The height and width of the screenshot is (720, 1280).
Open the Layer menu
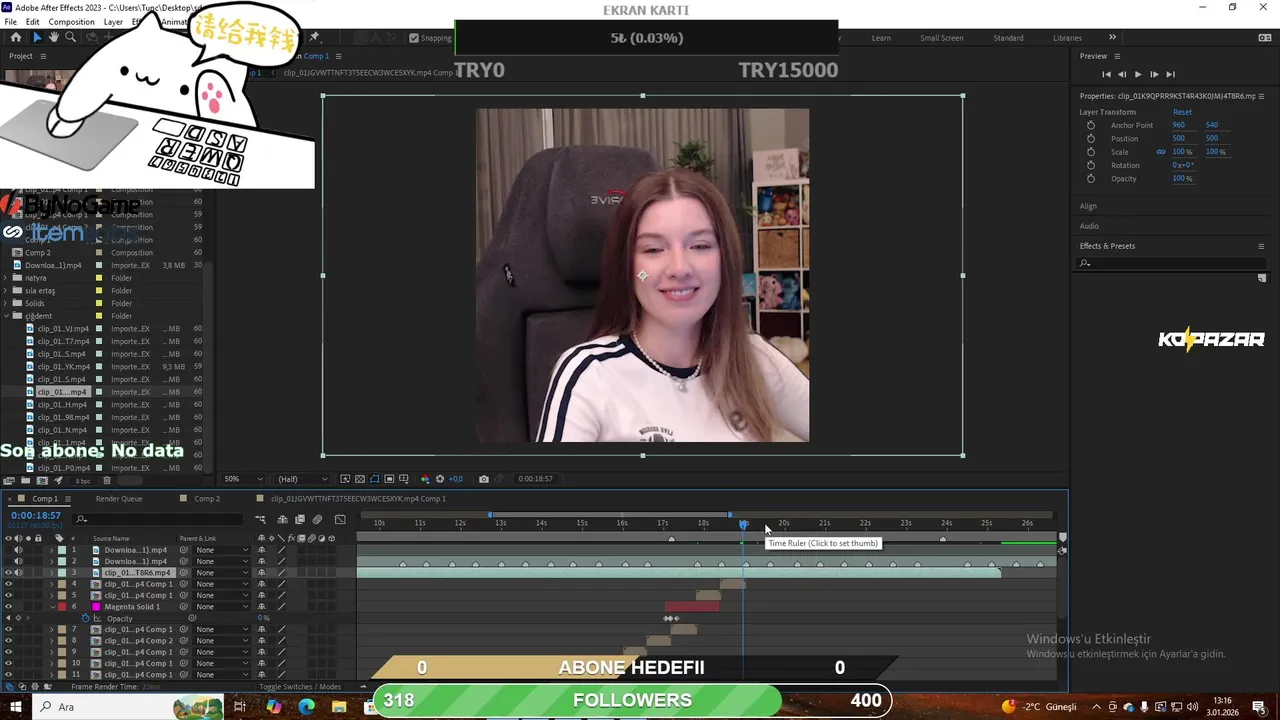click(113, 22)
